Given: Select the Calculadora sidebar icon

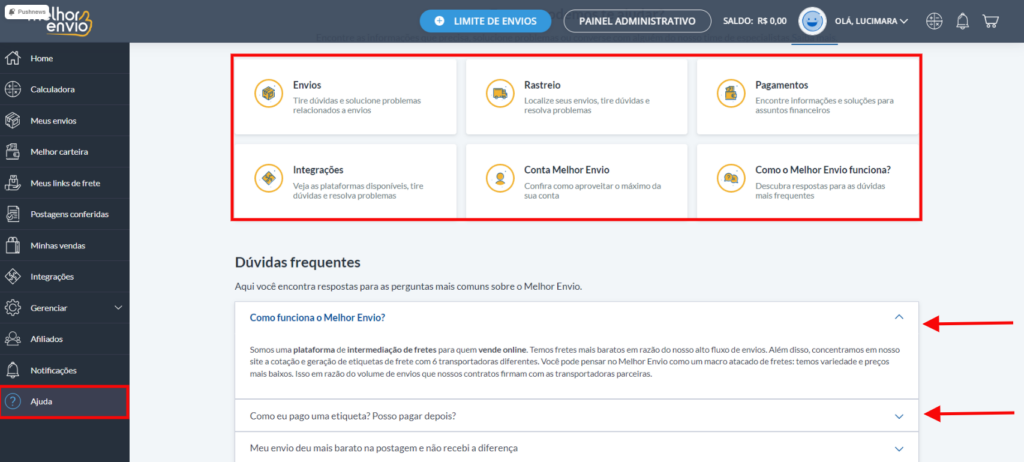Looking at the screenshot, I should 12,90.
